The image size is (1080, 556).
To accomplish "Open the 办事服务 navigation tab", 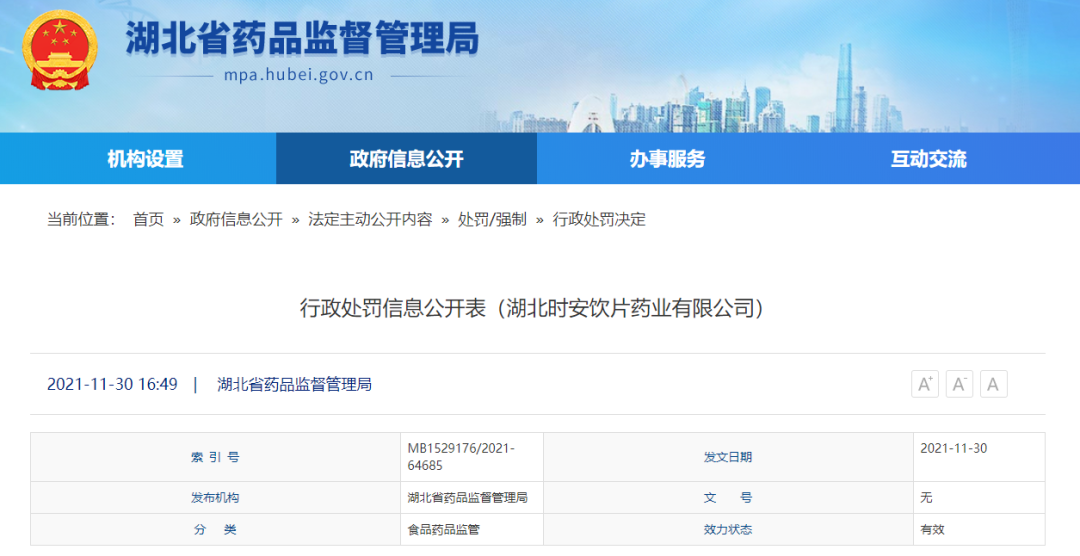I will (x=667, y=158).
